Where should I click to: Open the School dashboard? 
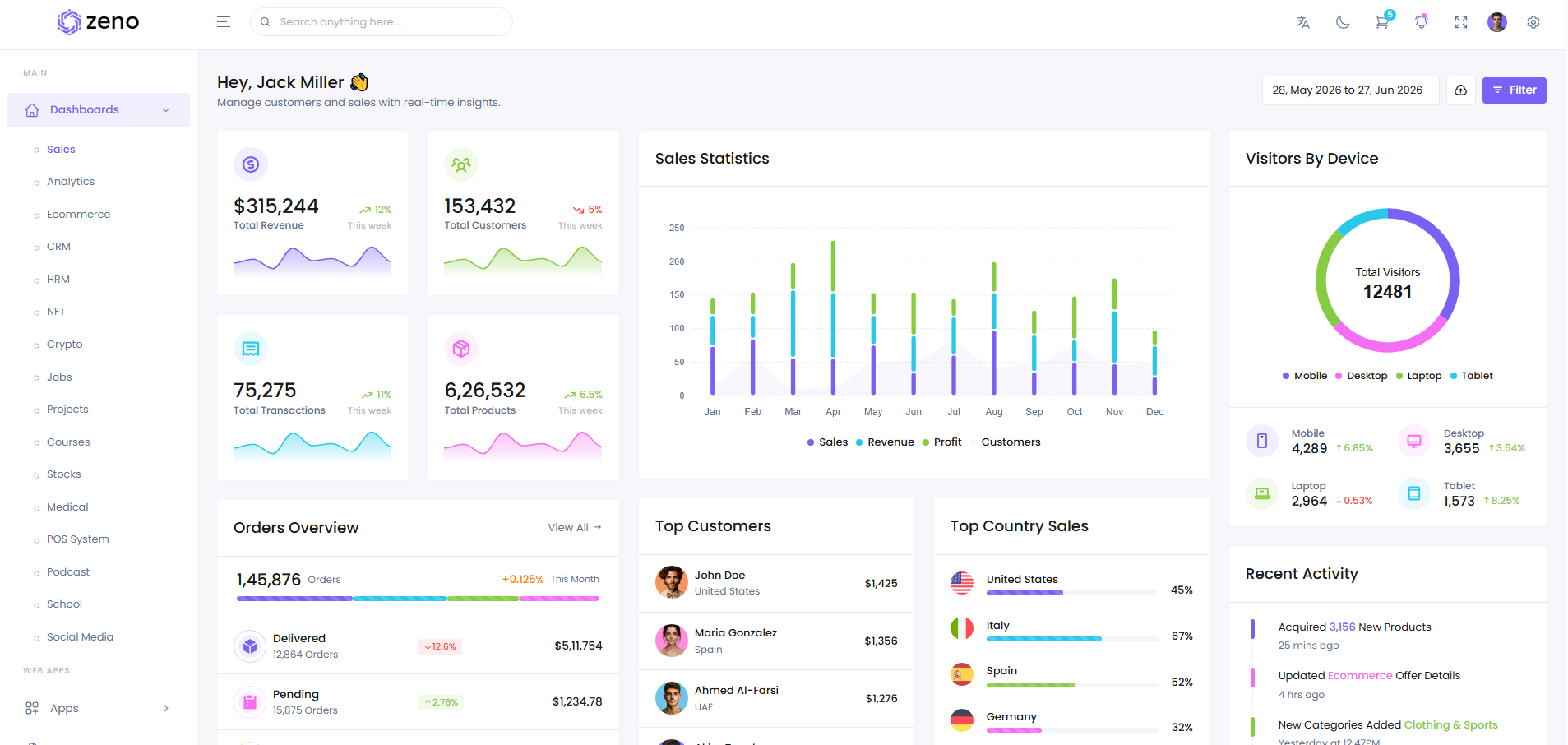click(64, 604)
